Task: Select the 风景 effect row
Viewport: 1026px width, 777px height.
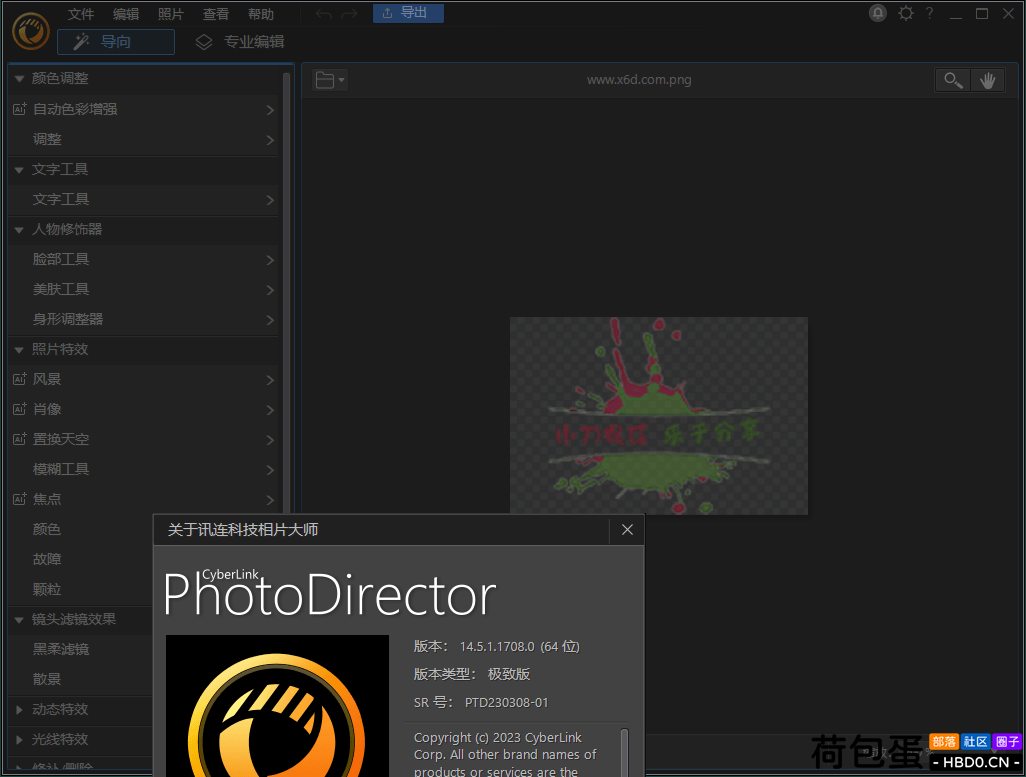Action: [x=143, y=380]
